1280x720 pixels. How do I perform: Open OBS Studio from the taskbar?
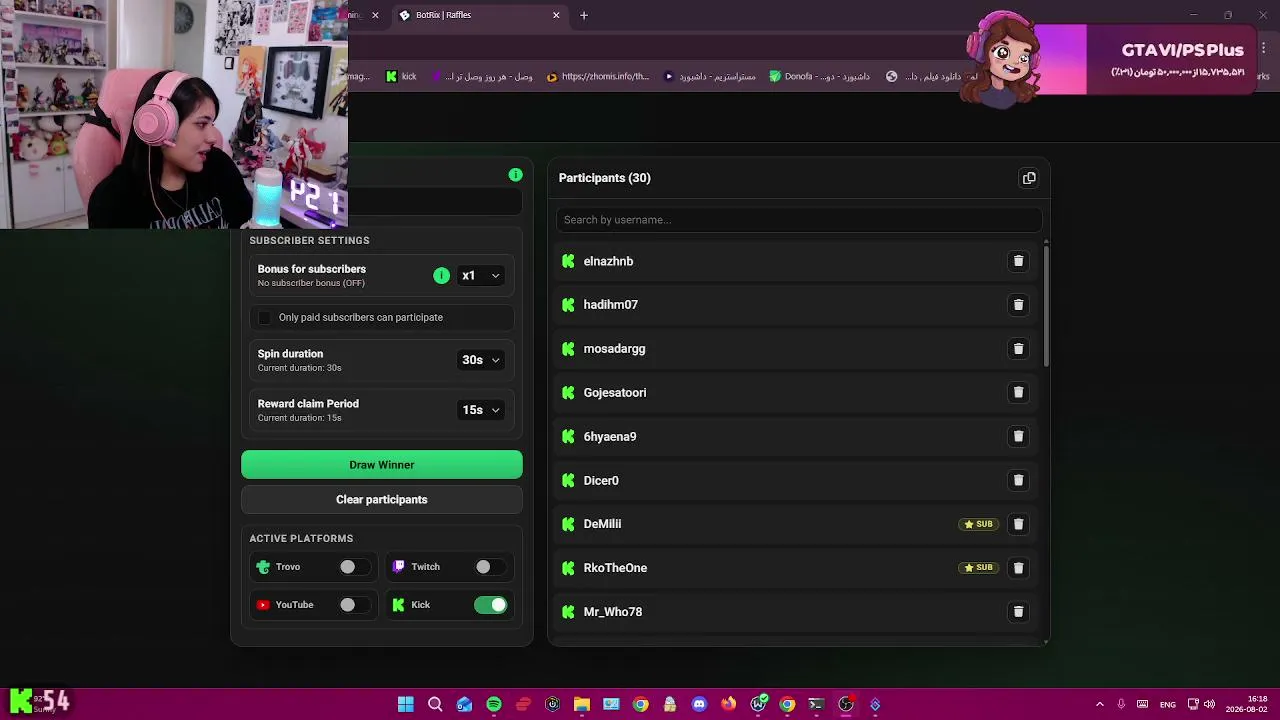coord(846,704)
